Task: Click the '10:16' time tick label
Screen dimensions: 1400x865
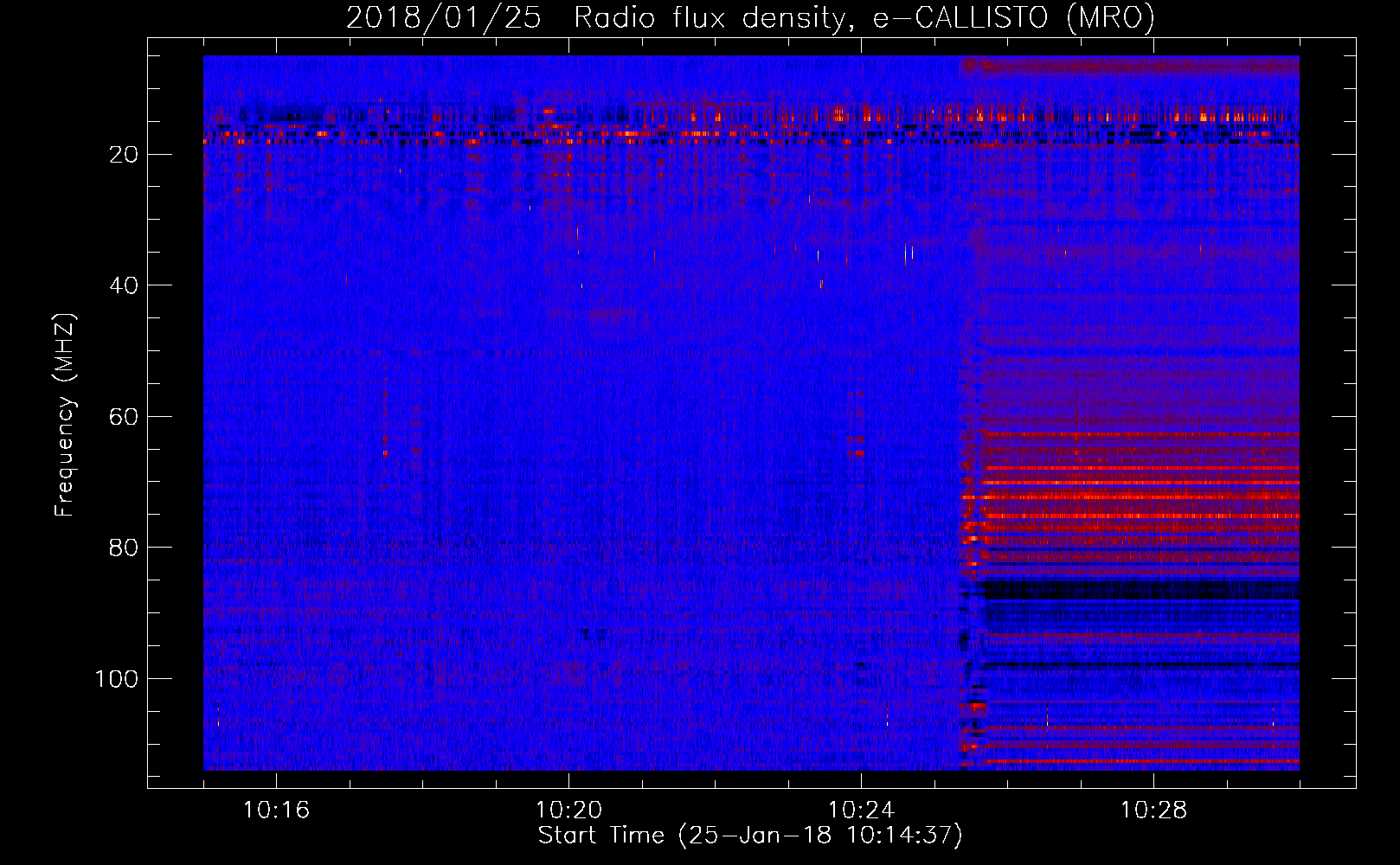Action: [276, 811]
